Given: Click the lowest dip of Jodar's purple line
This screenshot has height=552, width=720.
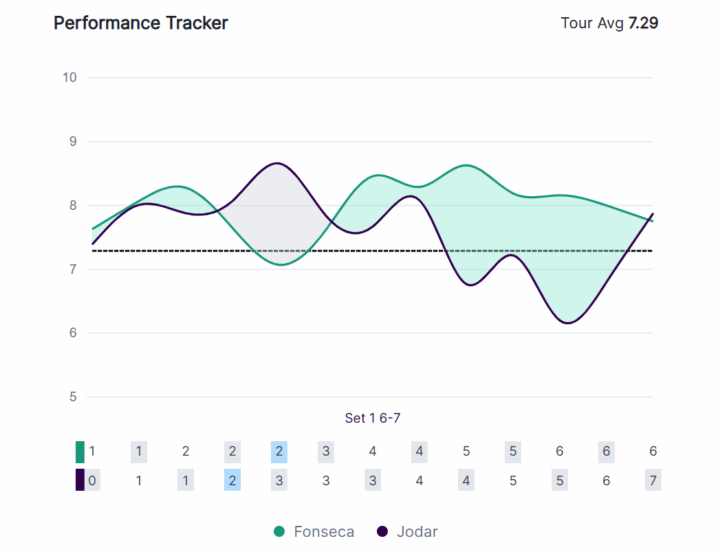Looking at the screenshot, I should pos(567,323).
